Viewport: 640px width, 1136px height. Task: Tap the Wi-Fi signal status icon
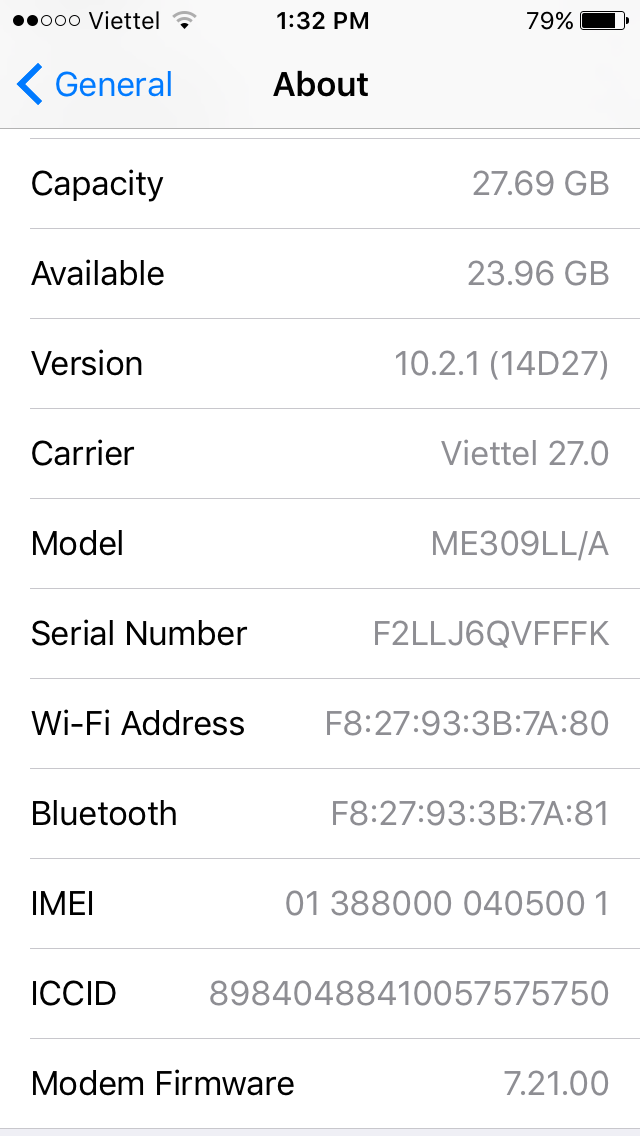point(183,20)
